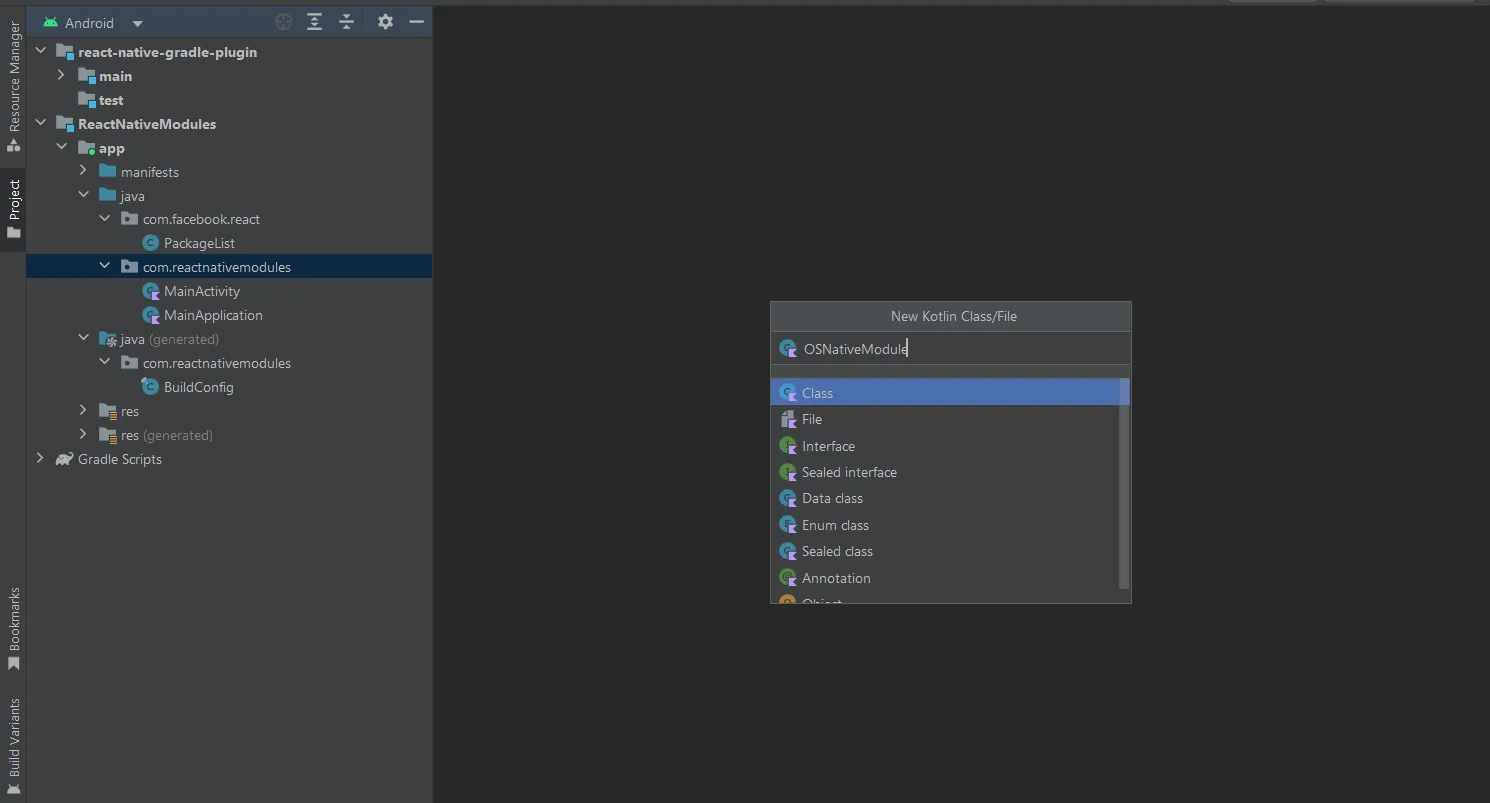This screenshot has height=803, width=1490.
Task: Click the MainActivity Kotlin class icon
Action: (151, 291)
